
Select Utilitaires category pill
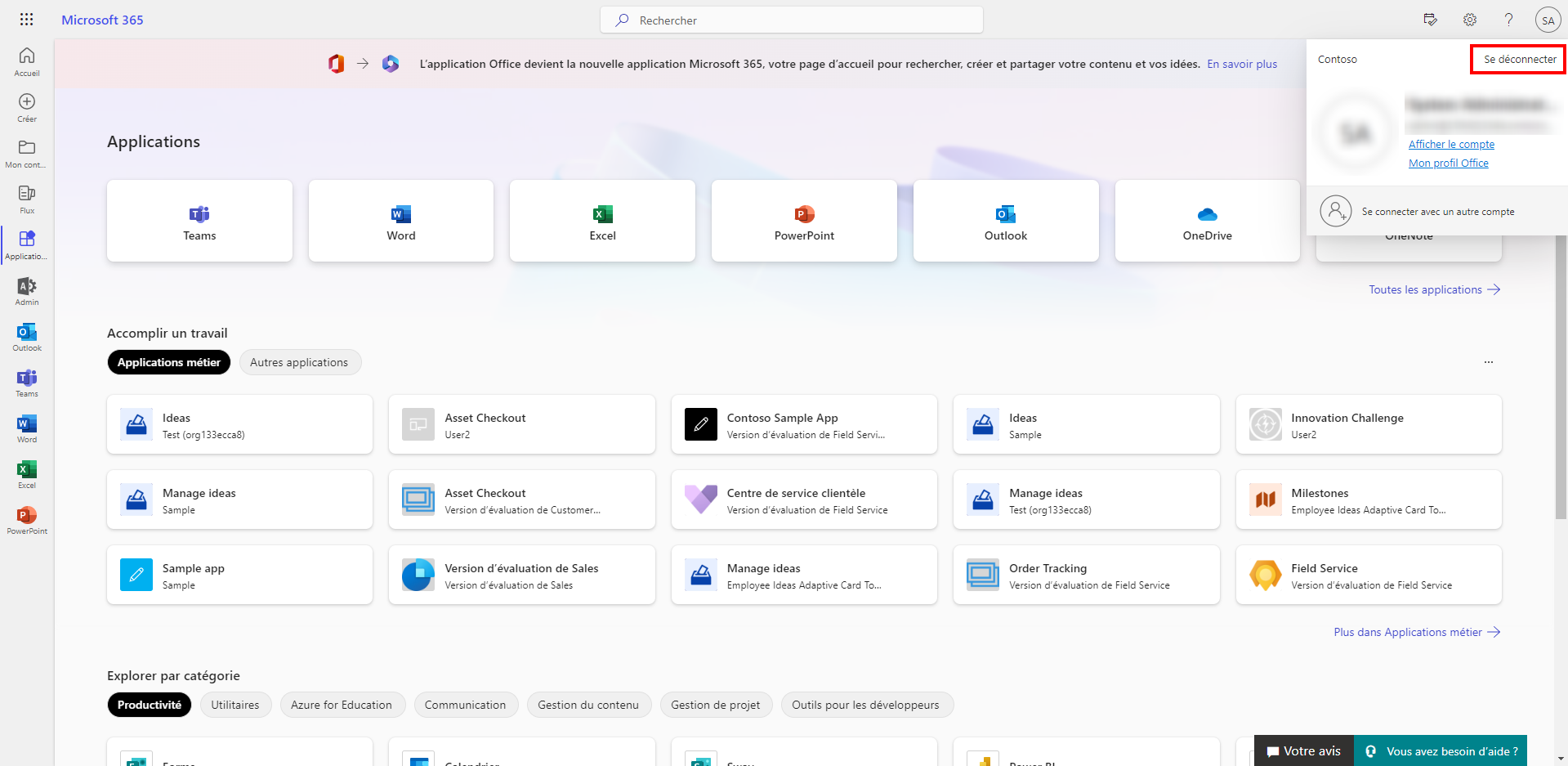235,705
